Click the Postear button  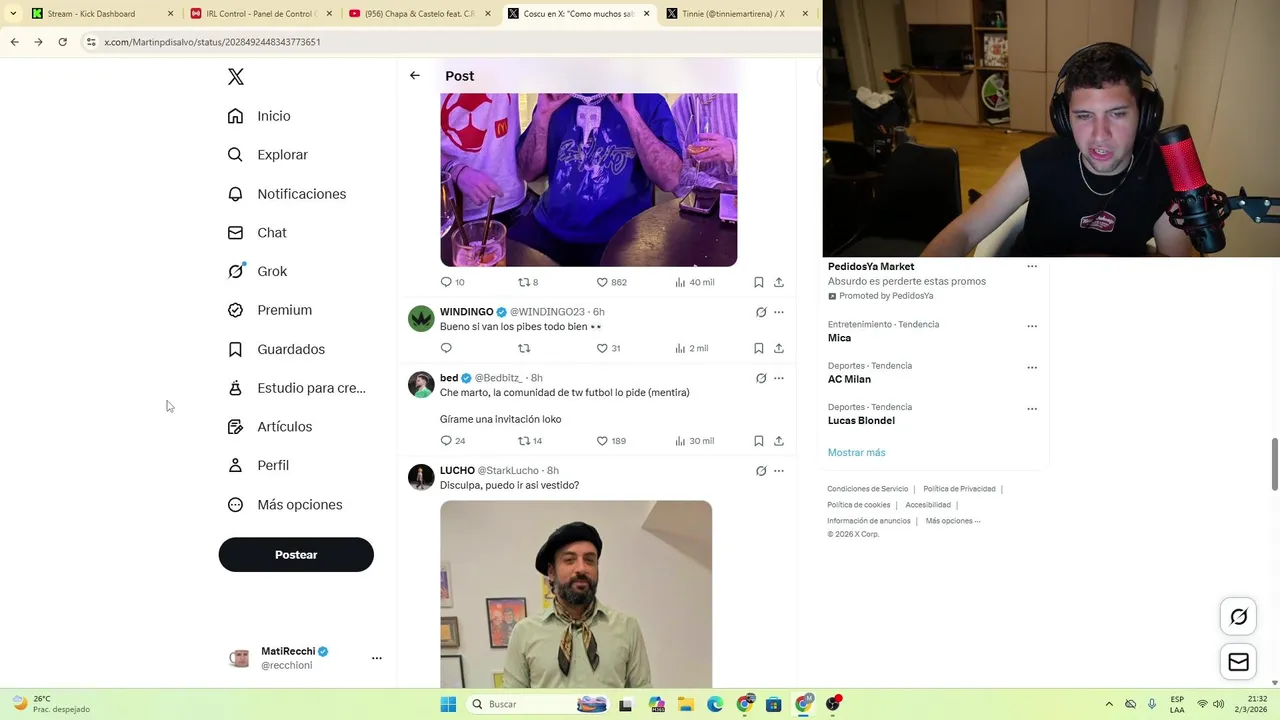[x=296, y=555]
